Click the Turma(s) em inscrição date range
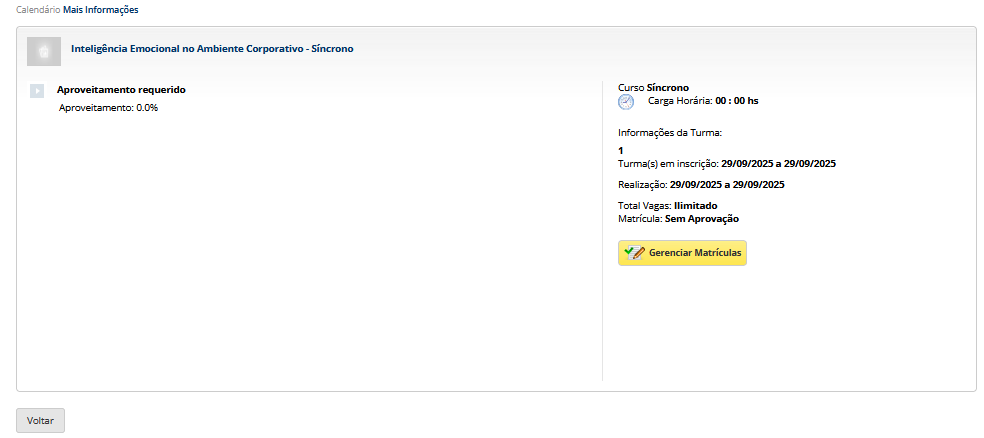This screenshot has width=984, height=438. 778,163
